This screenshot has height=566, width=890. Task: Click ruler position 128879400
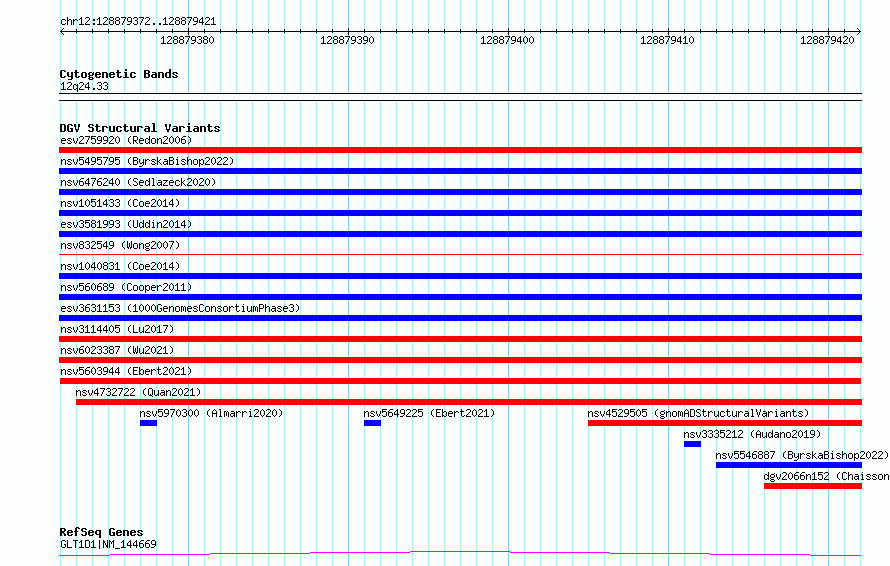click(x=507, y=40)
